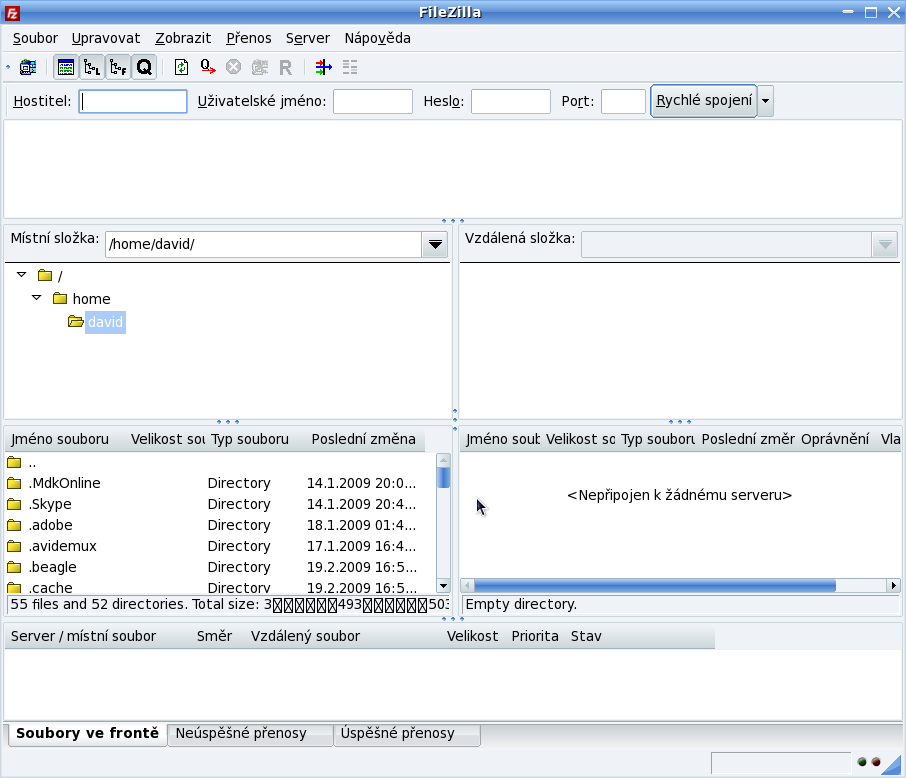Focus the Uživatelské jméno field
Image resolution: width=906 pixels, height=778 pixels.
tap(373, 101)
